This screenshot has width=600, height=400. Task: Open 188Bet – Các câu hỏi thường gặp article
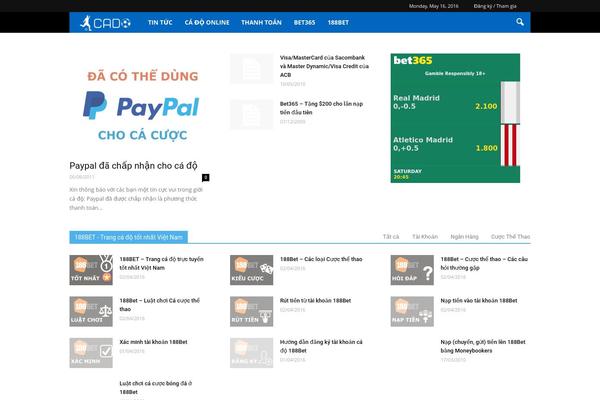pyautogui.click(x=484, y=263)
